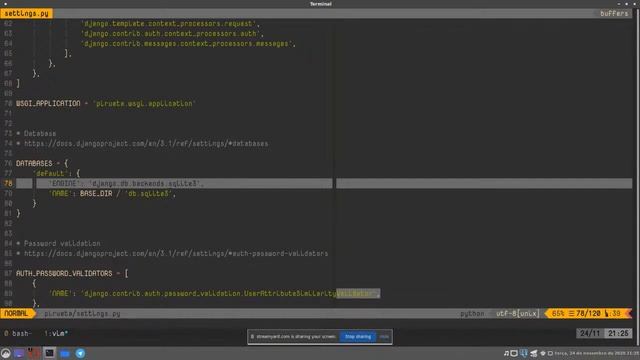Click the Terminal window title
The image size is (640, 360).
pos(321,4)
